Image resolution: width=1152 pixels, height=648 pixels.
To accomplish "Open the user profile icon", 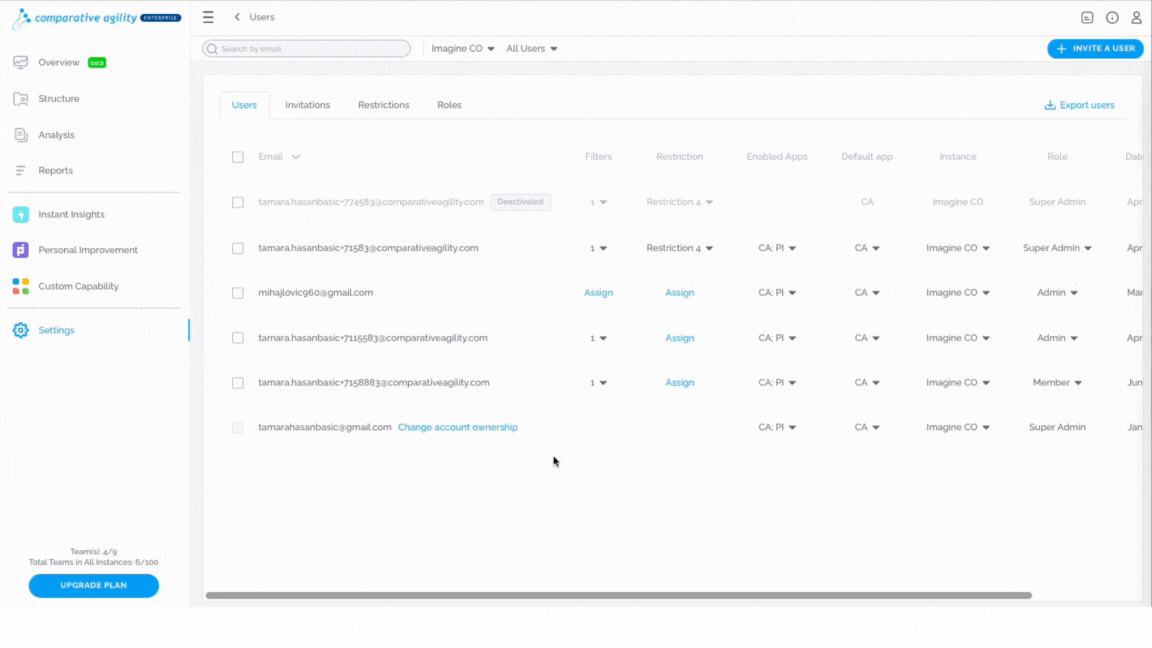I will [x=1136, y=18].
